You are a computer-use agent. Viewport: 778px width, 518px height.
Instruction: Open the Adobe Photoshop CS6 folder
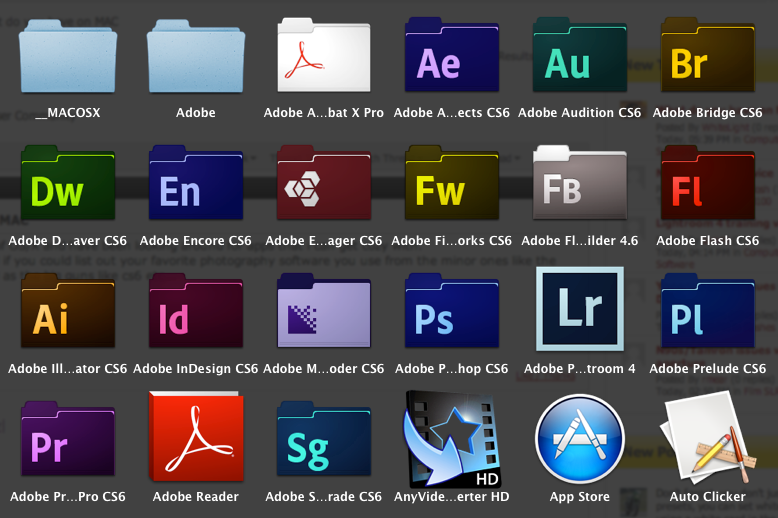[x=451, y=315]
